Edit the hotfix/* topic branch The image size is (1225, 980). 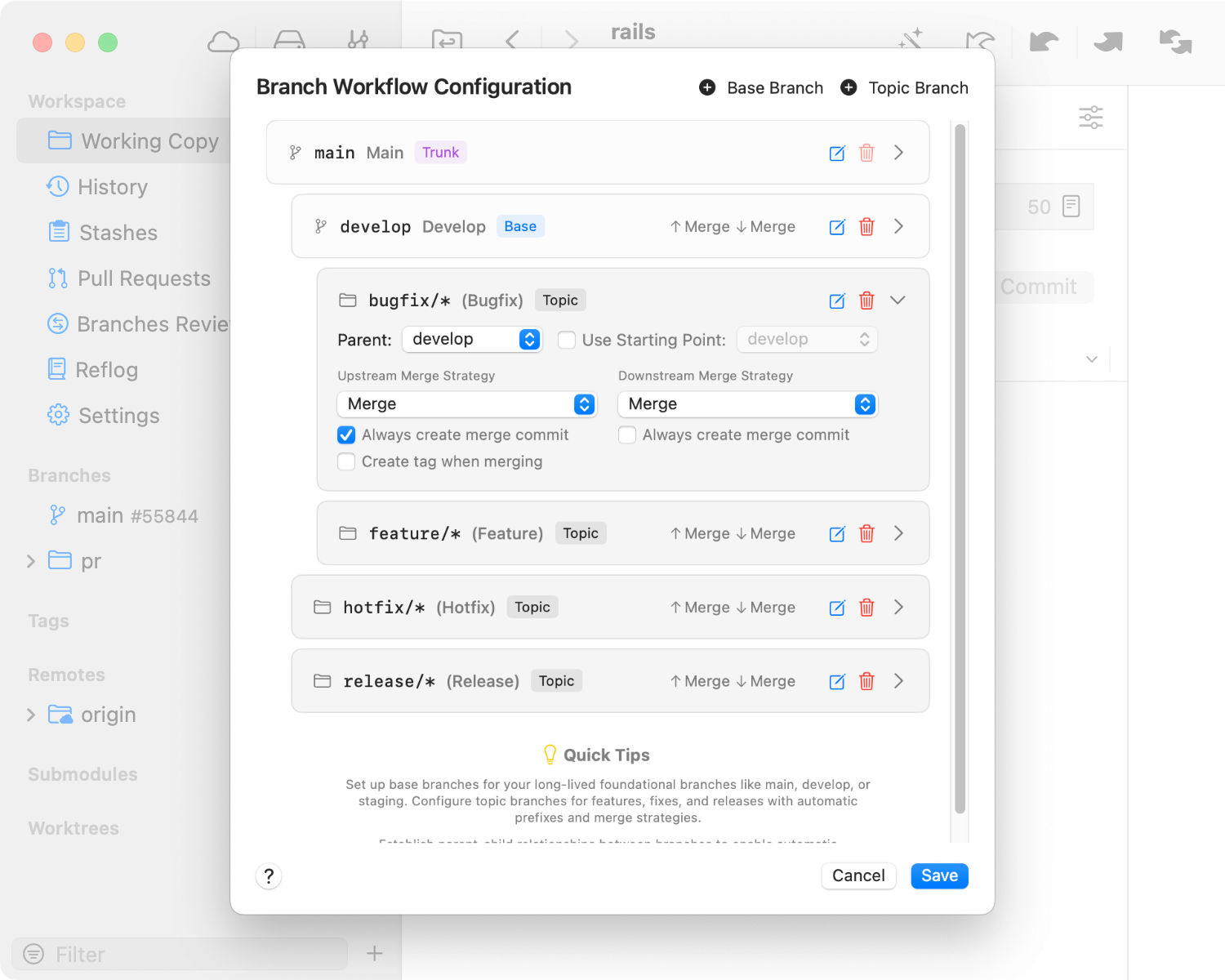(837, 608)
